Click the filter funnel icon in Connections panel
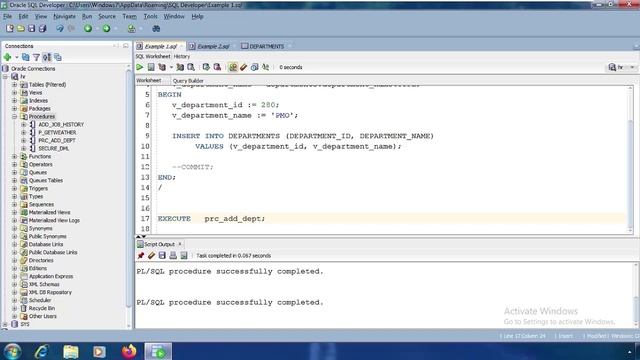 coord(36,58)
